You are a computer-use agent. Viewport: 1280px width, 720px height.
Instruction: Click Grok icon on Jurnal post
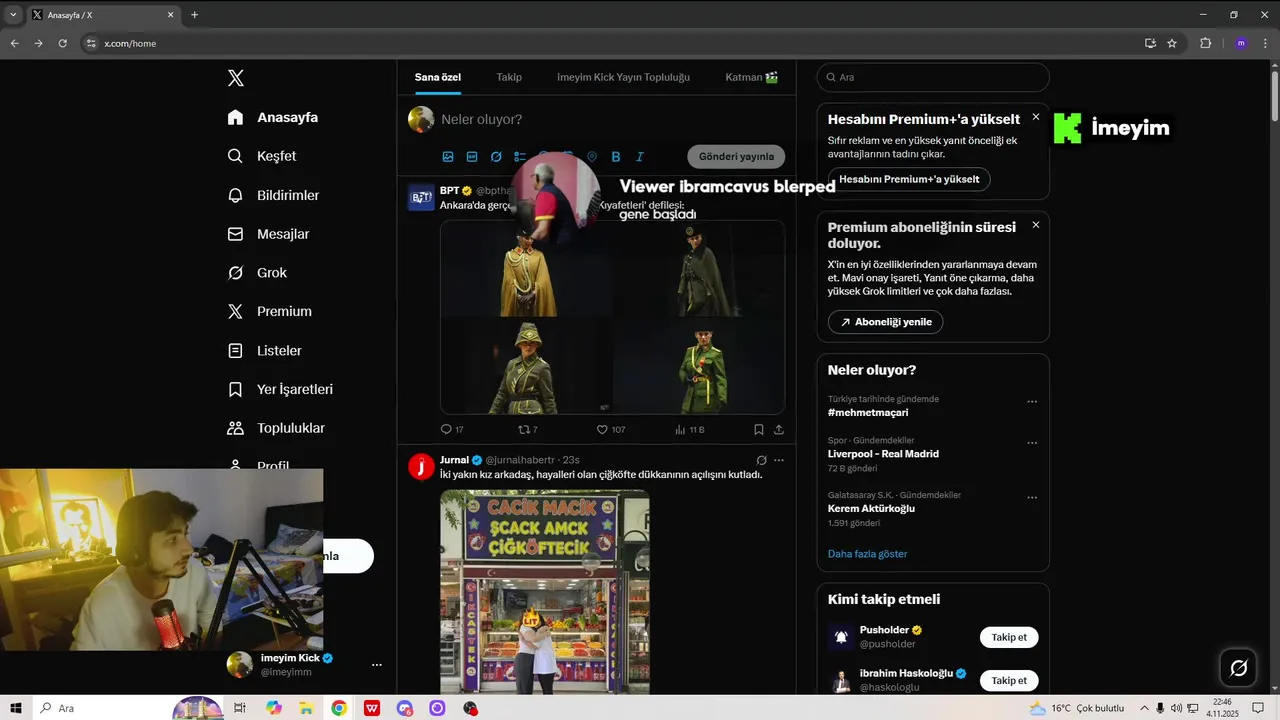click(761, 460)
